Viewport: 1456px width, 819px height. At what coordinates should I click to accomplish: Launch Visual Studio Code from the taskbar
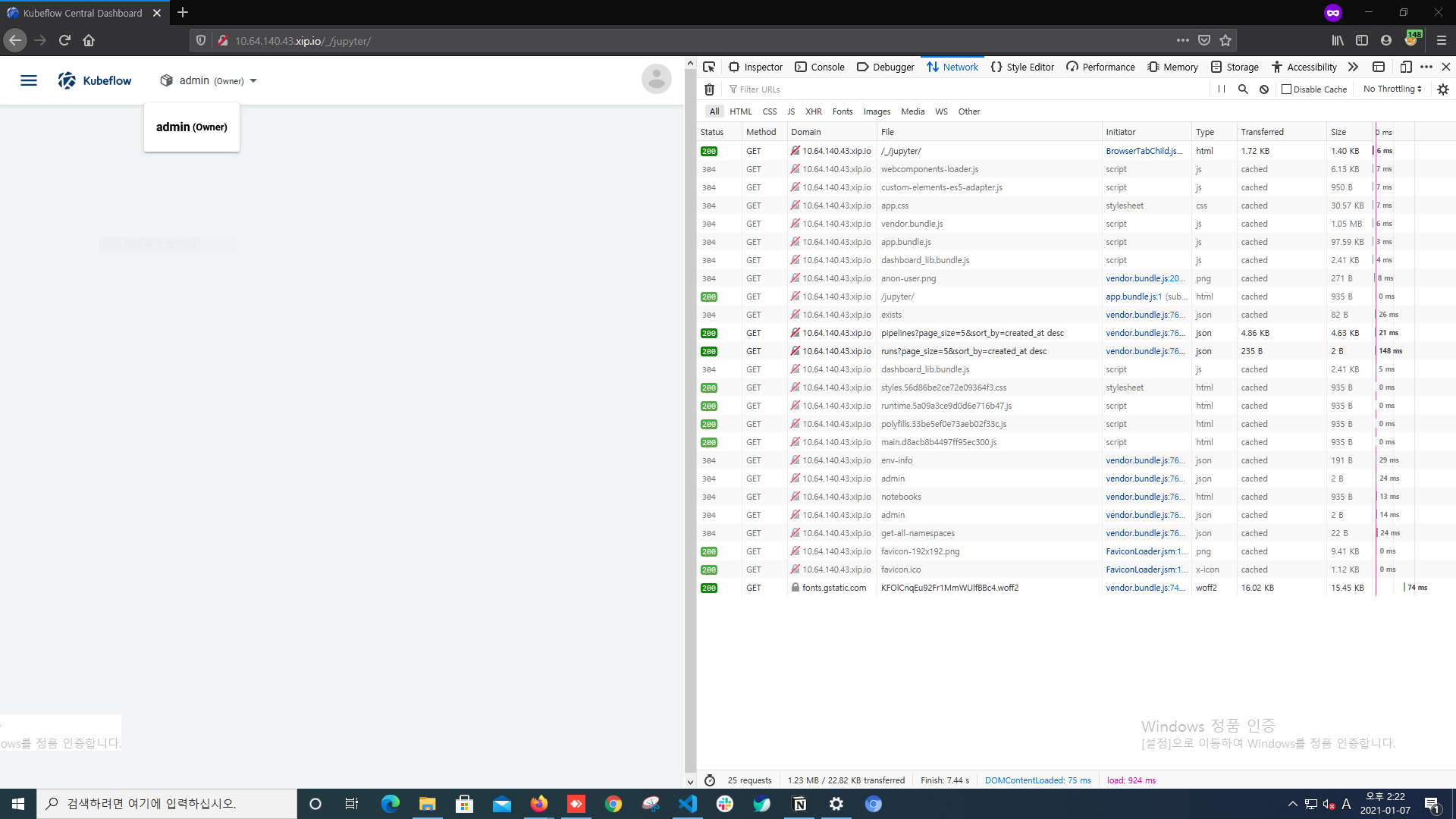[x=687, y=803]
